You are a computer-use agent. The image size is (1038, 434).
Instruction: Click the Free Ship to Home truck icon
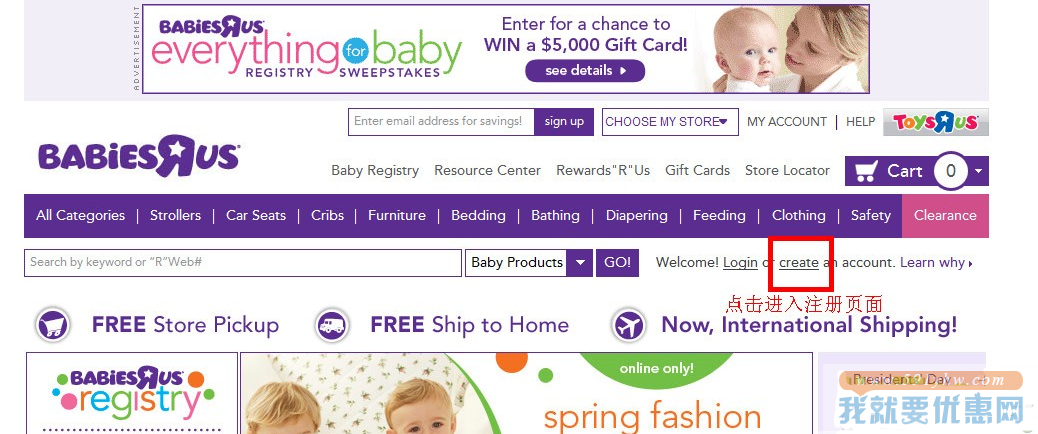(x=332, y=325)
